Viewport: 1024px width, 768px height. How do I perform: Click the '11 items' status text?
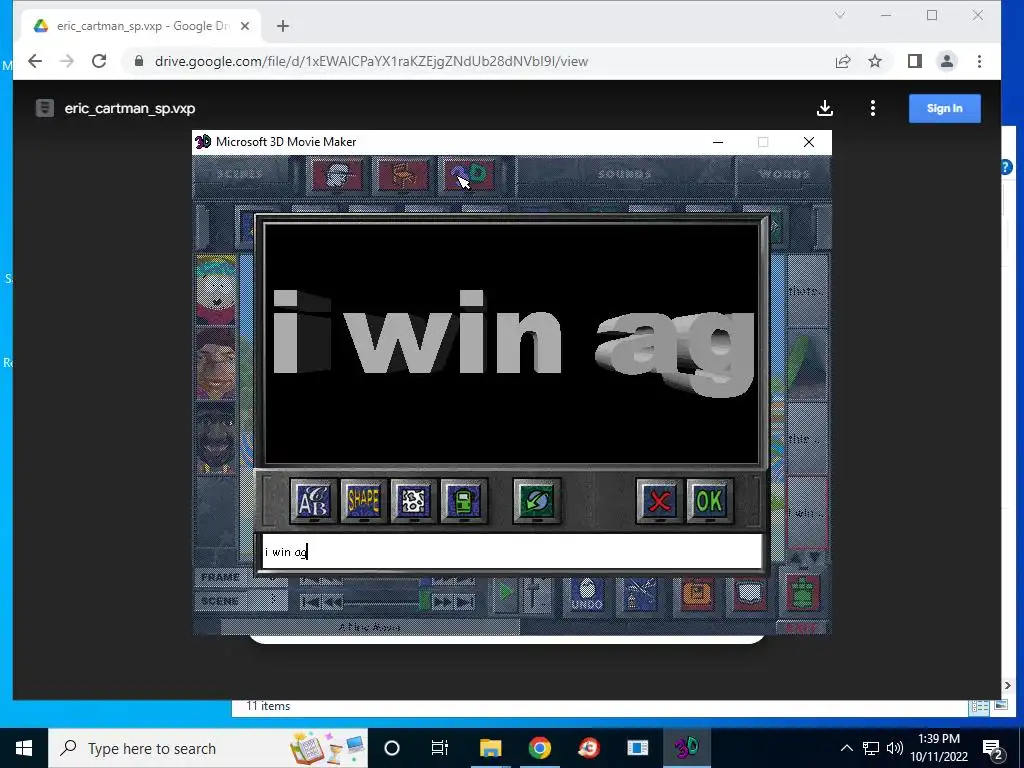268,706
